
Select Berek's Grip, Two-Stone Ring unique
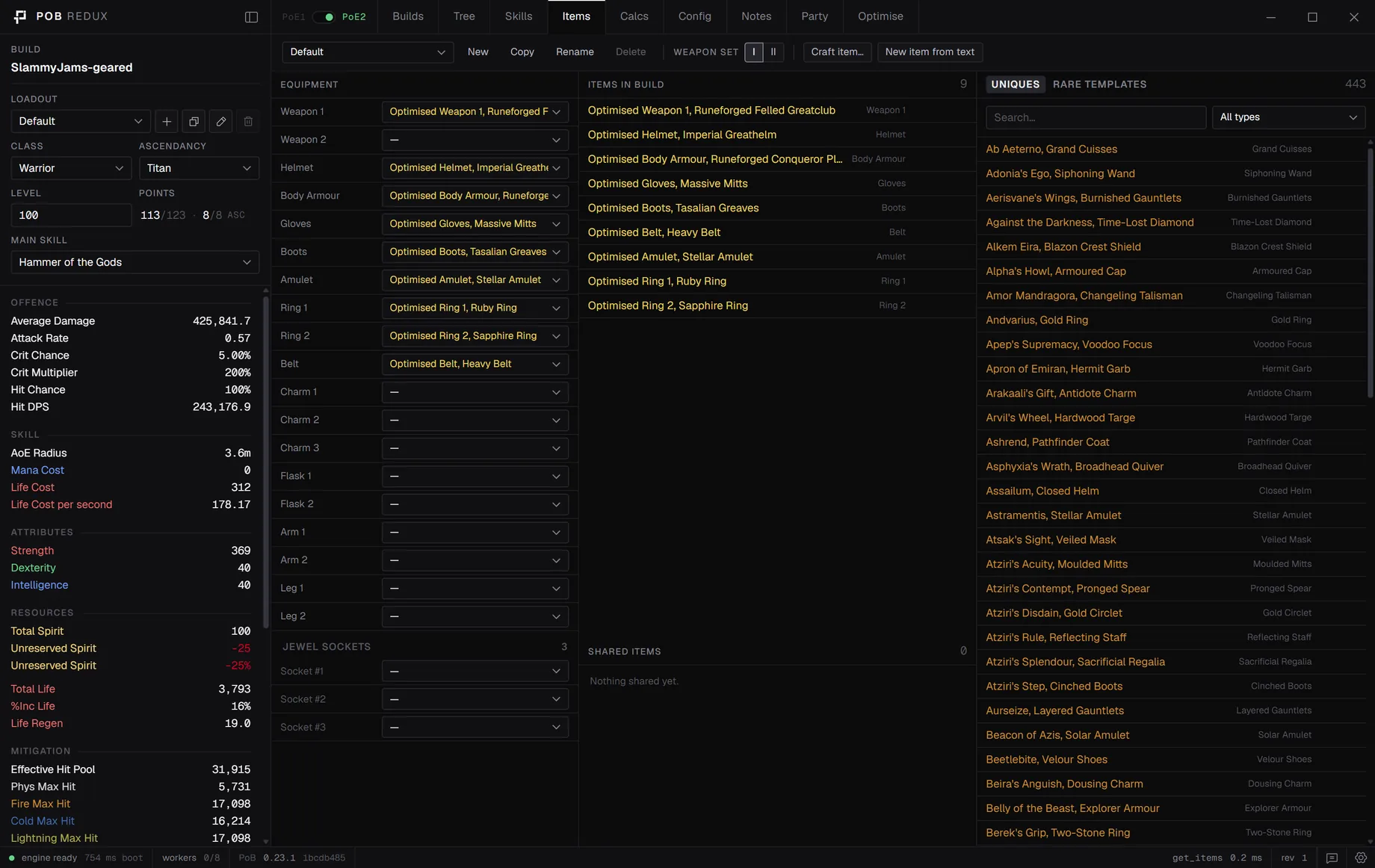tap(1171, 833)
